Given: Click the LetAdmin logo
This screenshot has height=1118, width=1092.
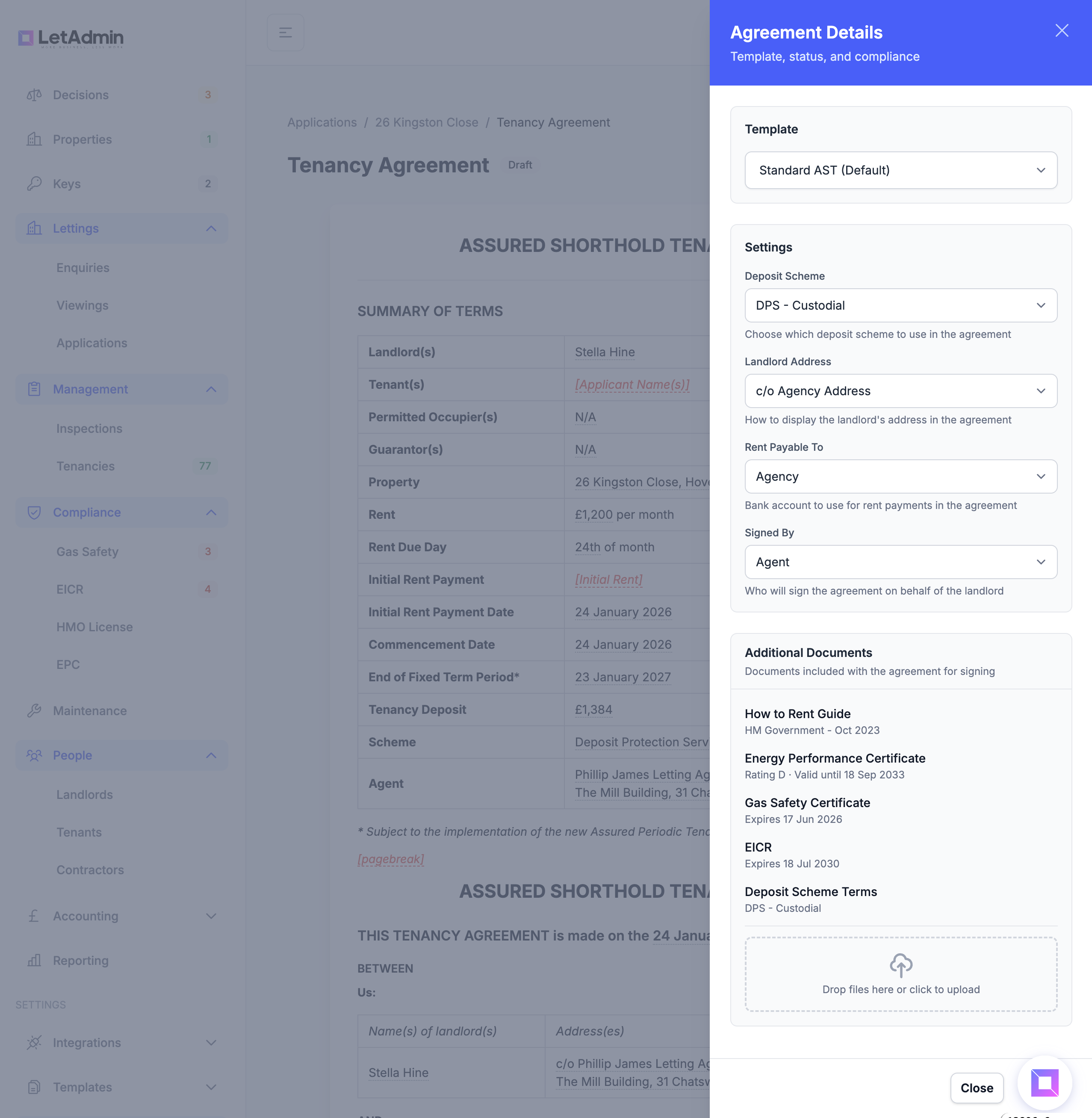Looking at the screenshot, I should point(71,38).
